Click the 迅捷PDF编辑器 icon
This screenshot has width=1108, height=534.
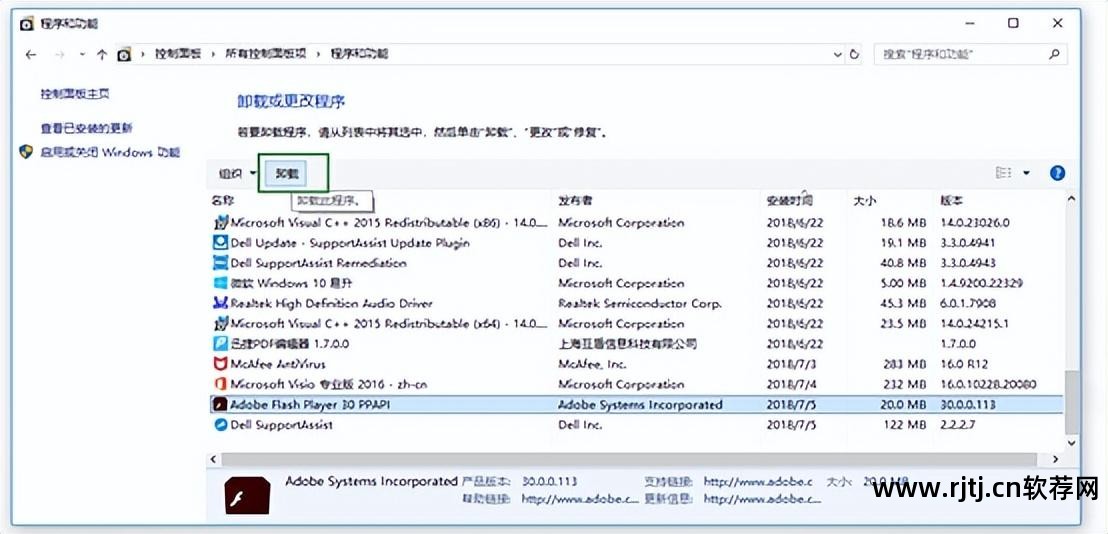tap(220, 344)
